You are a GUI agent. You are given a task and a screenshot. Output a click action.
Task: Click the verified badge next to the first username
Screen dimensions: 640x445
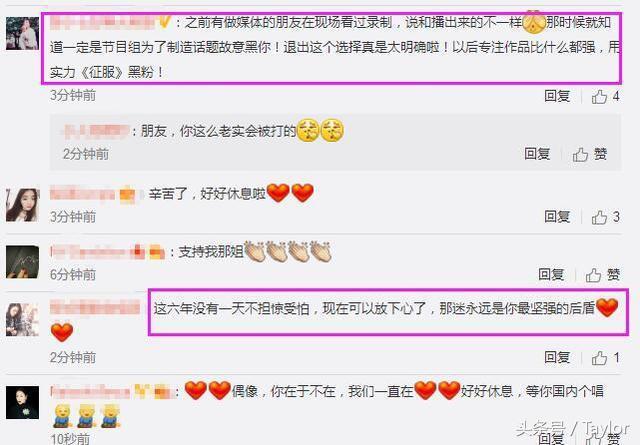click(x=164, y=22)
